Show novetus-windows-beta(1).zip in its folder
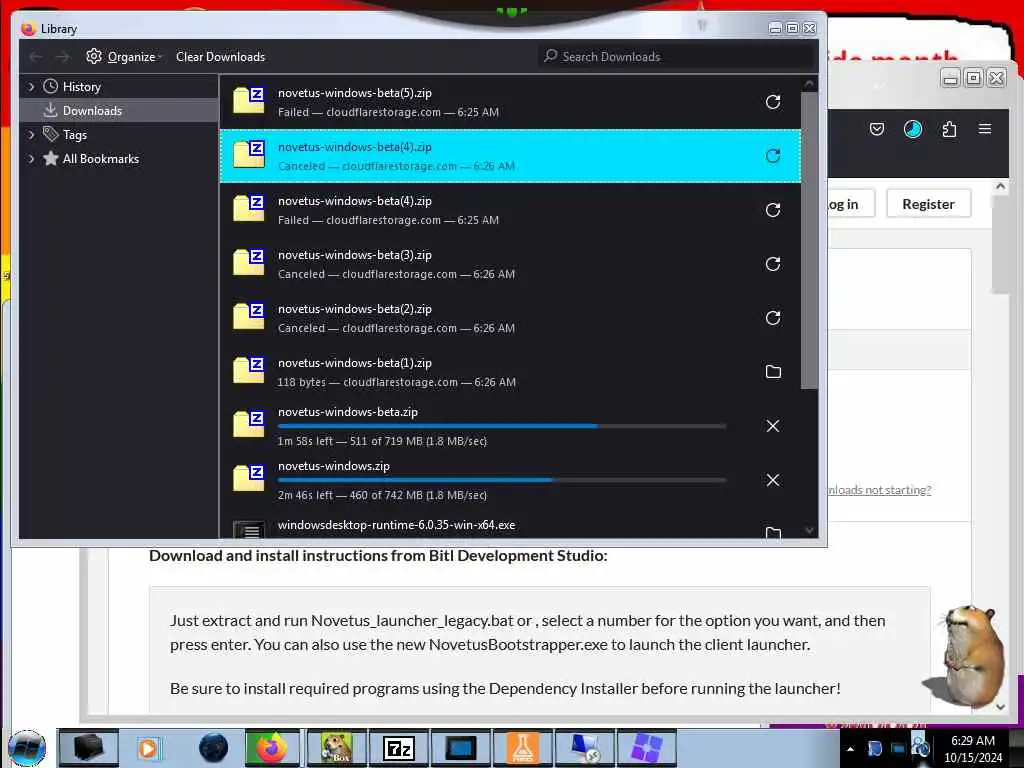The width and height of the screenshot is (1024, 768). coord(773,372)
